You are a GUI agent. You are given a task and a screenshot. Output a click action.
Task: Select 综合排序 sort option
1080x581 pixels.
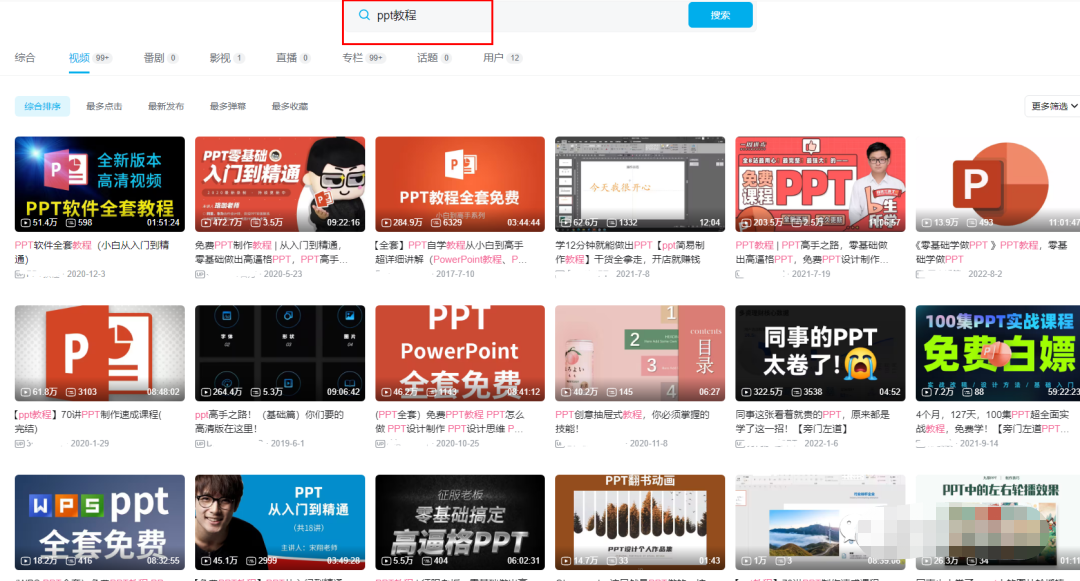pyautogui.click(x=42, y=106)
